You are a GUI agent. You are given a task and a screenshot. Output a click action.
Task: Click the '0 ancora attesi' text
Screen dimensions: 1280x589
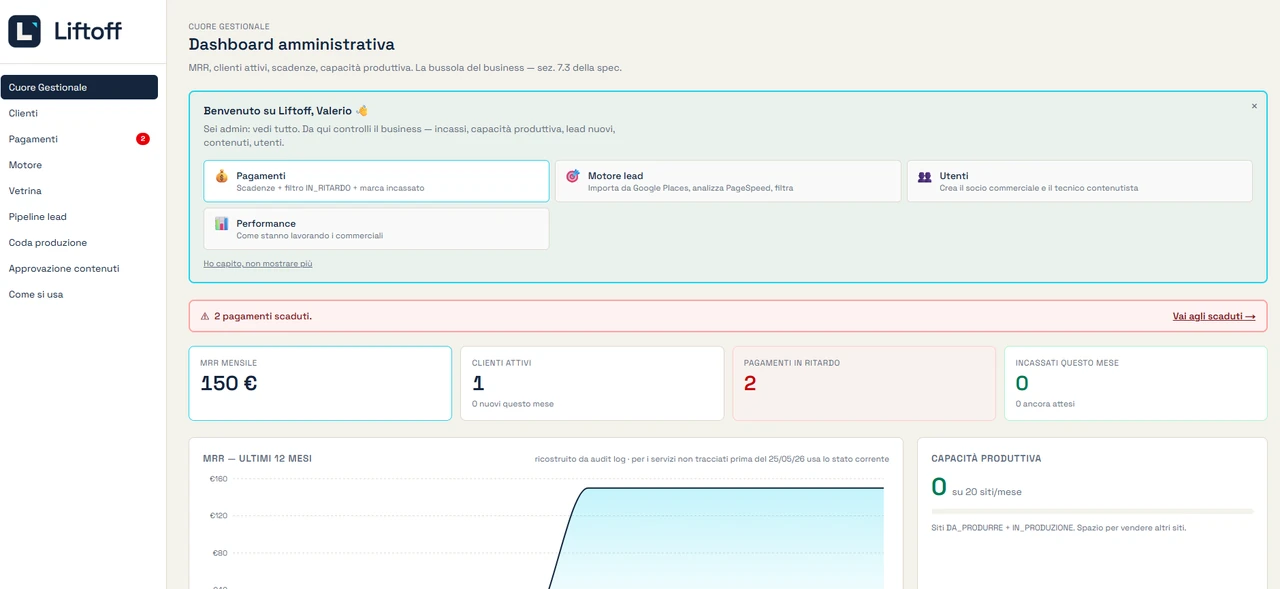coord(1045,404)
